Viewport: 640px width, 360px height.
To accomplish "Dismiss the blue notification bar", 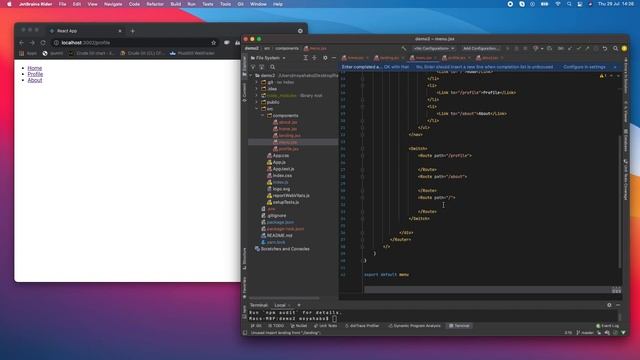I will click(x=615, y=67).
